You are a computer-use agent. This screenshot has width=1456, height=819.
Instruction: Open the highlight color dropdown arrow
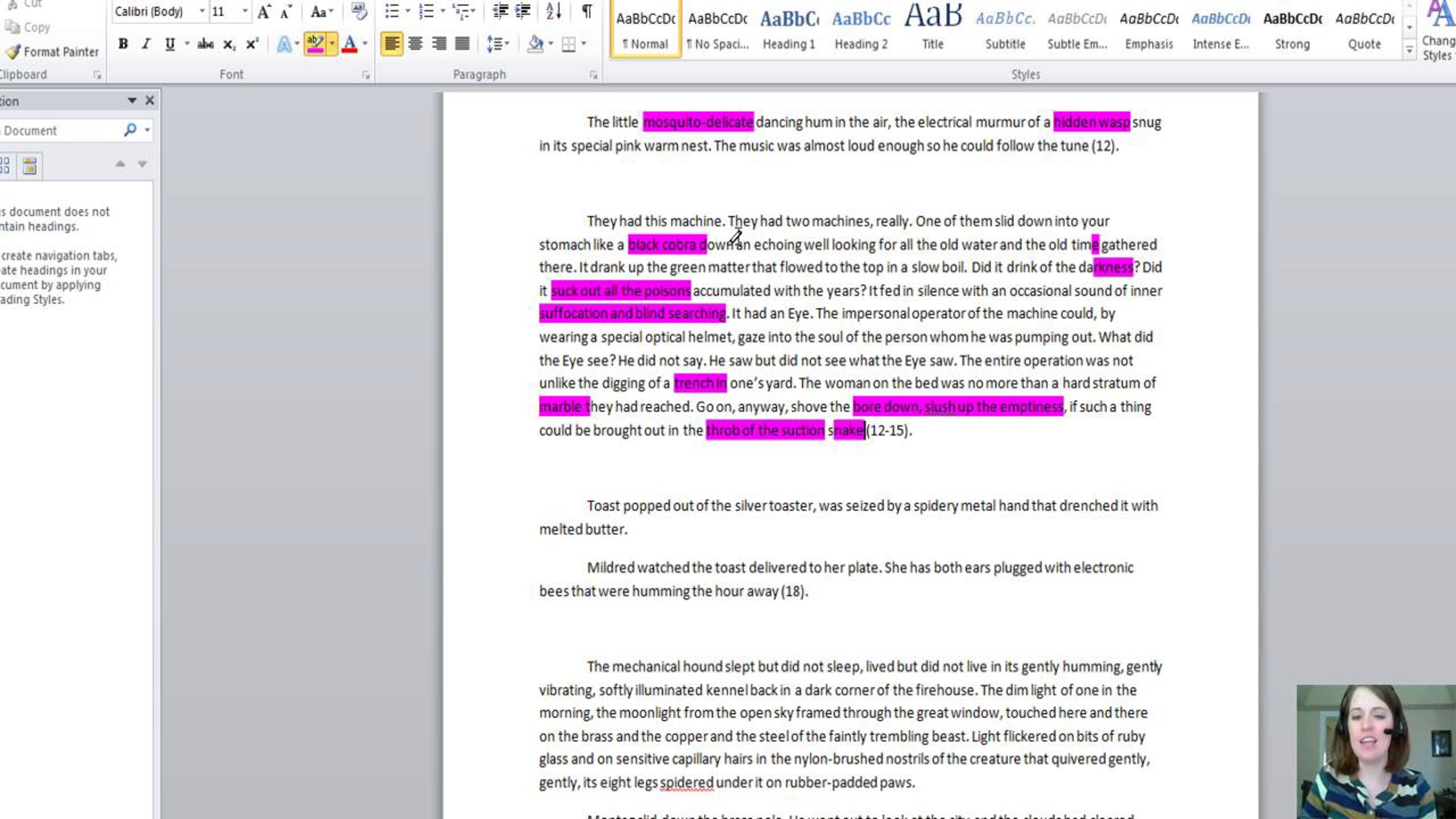[x=332, y=44]
